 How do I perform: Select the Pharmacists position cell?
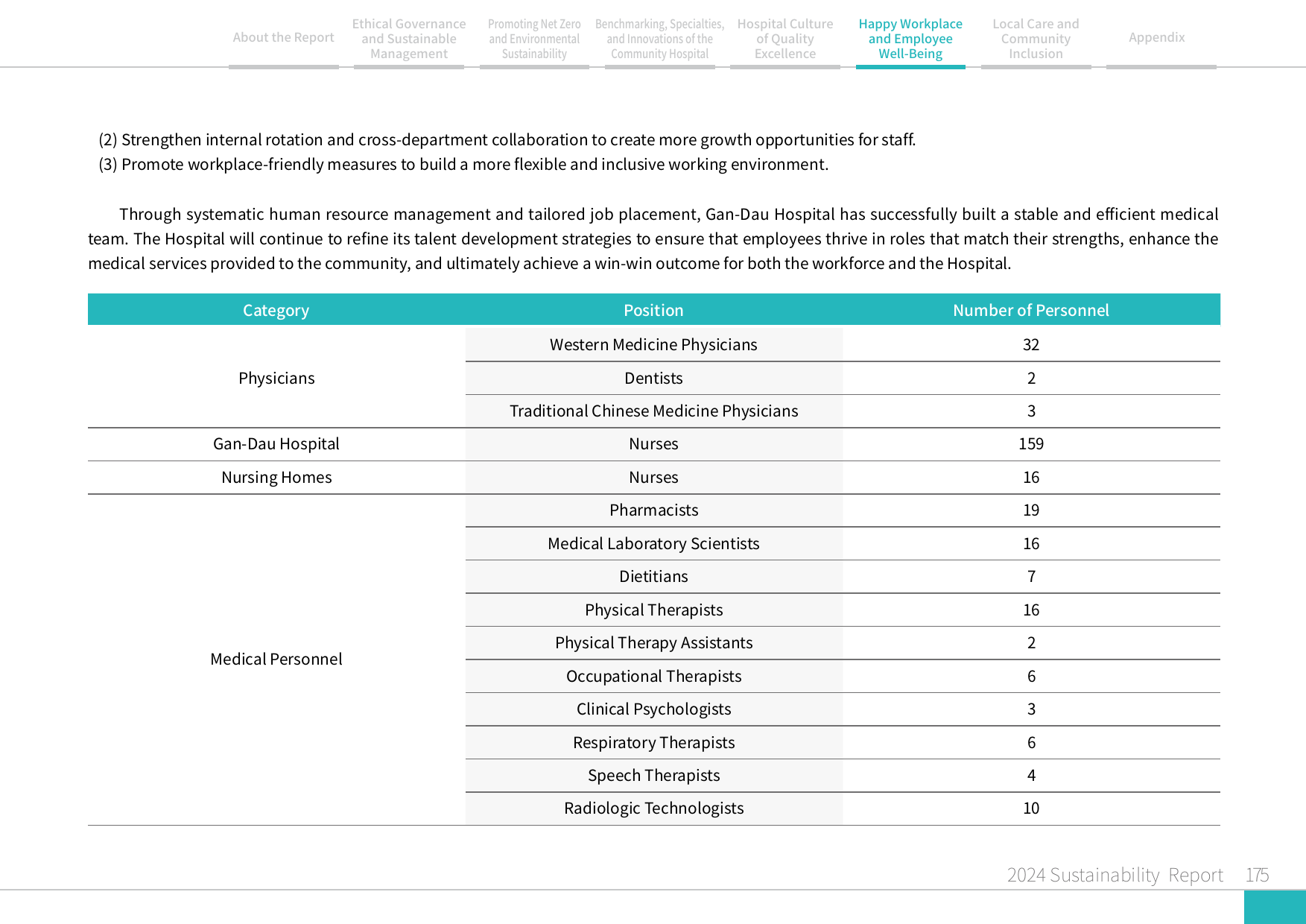click(x=653, y=510)
